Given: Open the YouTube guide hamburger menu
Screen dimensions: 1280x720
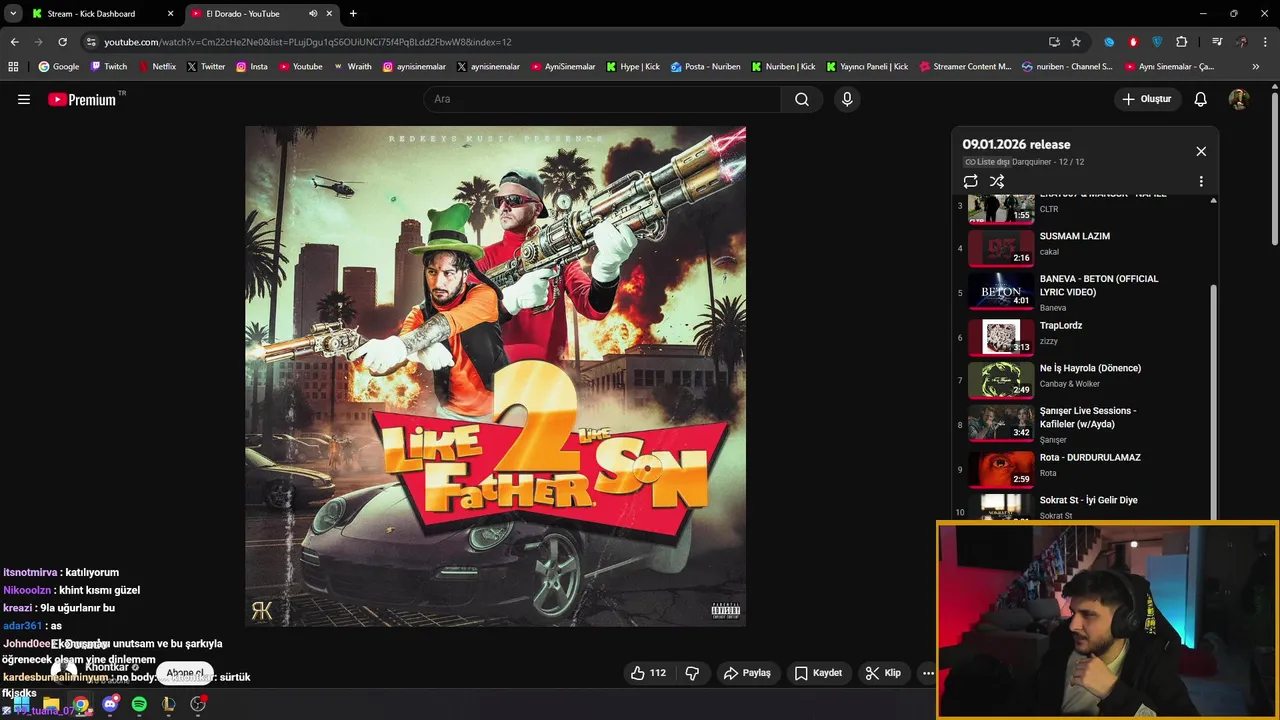Looking at the screenshot, I should [24, 99].
